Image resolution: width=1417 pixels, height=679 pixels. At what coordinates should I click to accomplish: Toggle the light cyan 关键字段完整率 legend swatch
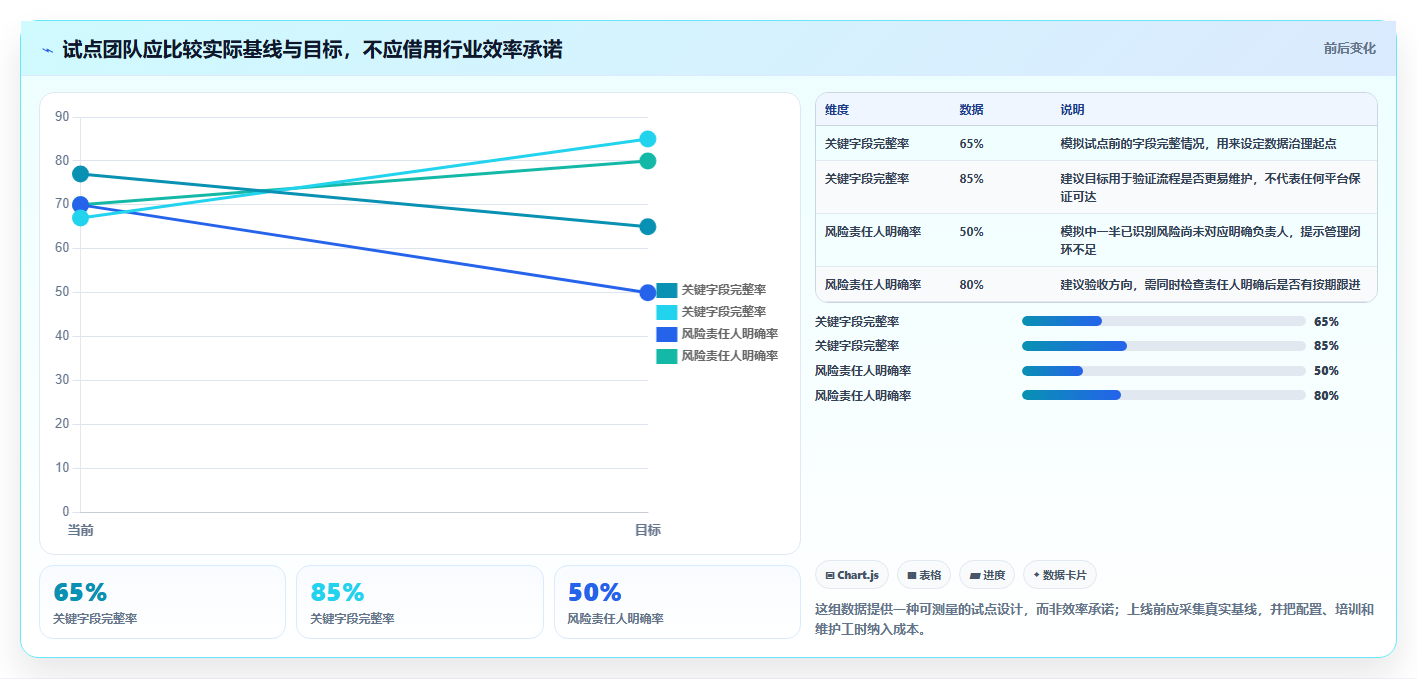point(666,312)
